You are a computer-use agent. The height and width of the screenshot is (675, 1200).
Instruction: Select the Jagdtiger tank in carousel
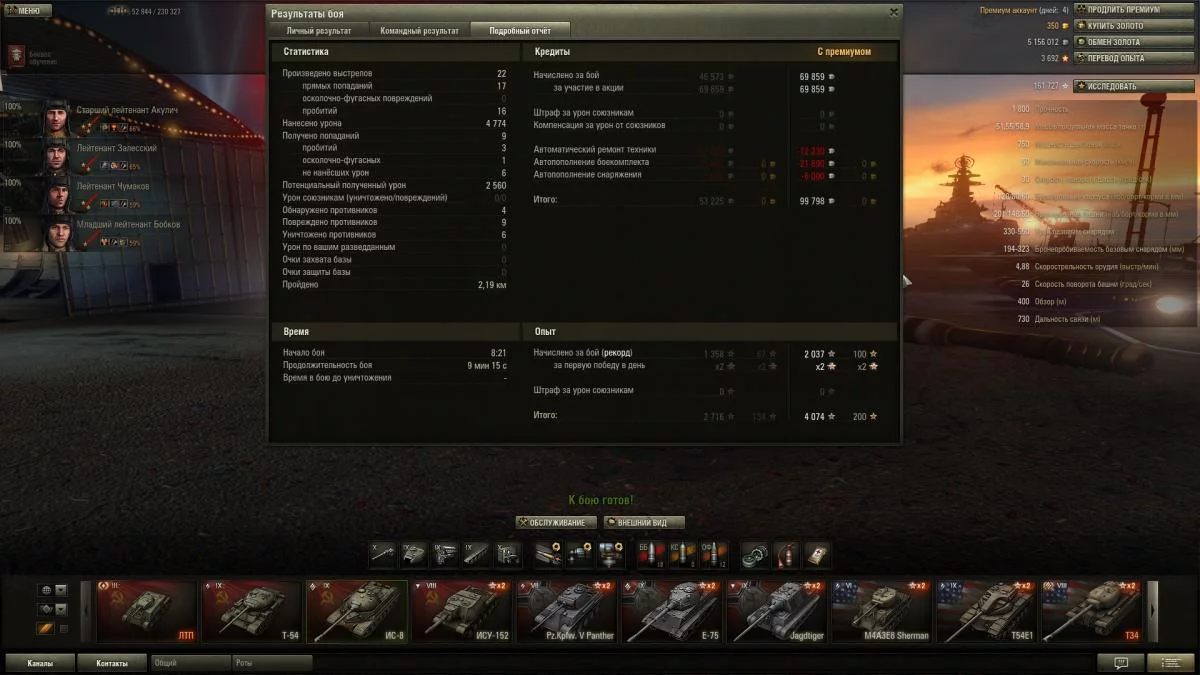[778, 611]
